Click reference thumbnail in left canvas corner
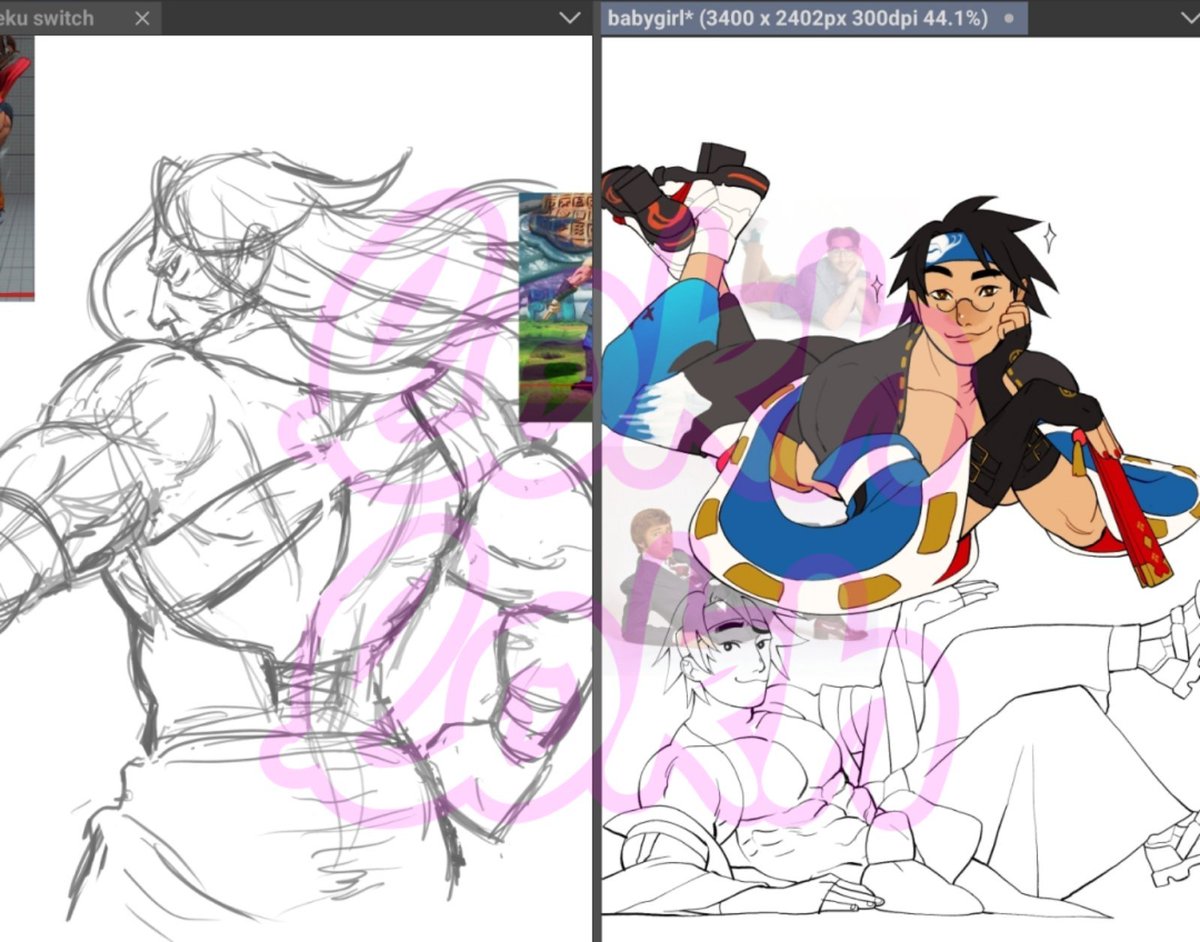This screenshot has height=942, width=1200. 17,167
